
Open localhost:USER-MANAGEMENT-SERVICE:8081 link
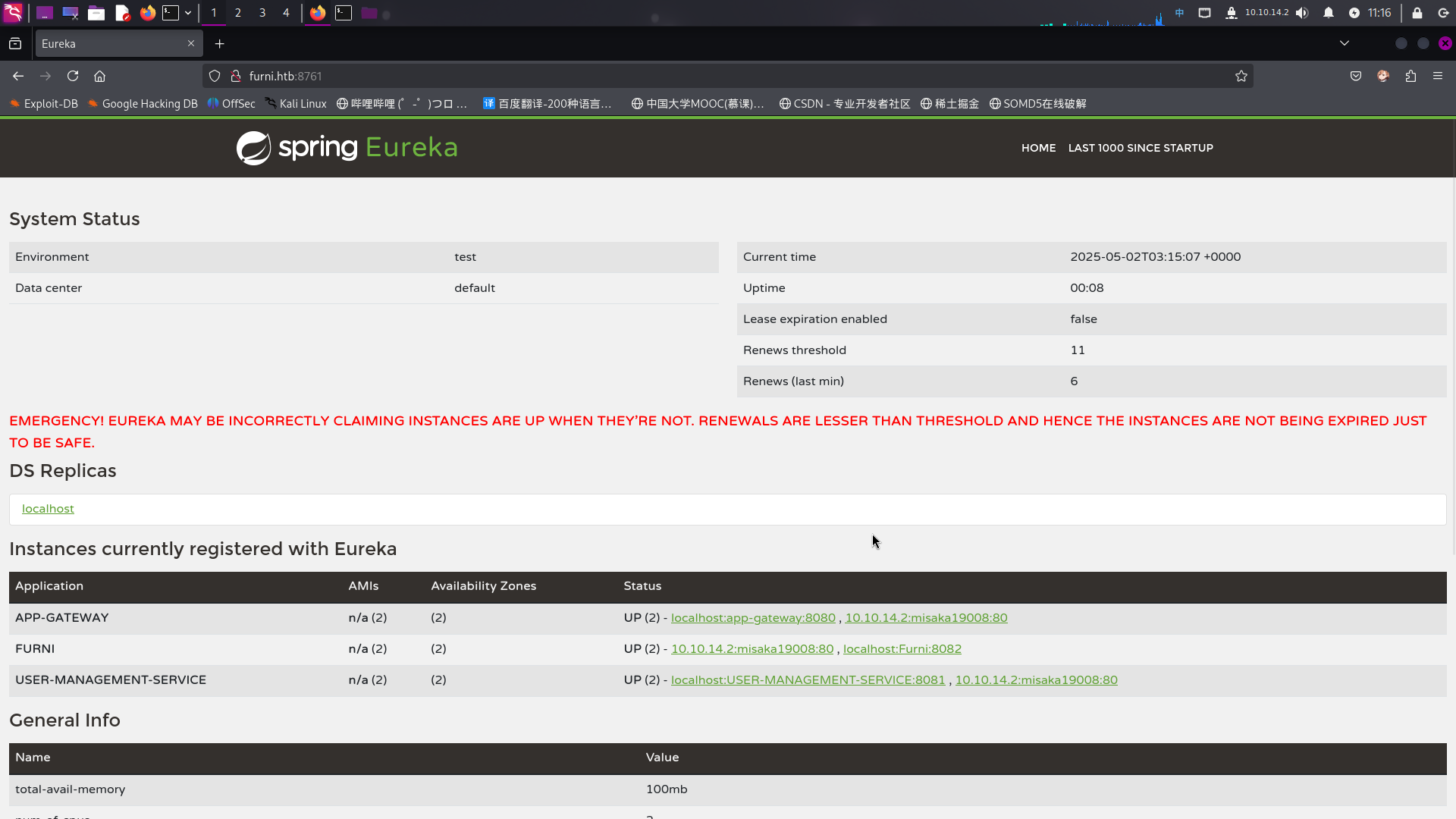(x=808, y=680)
